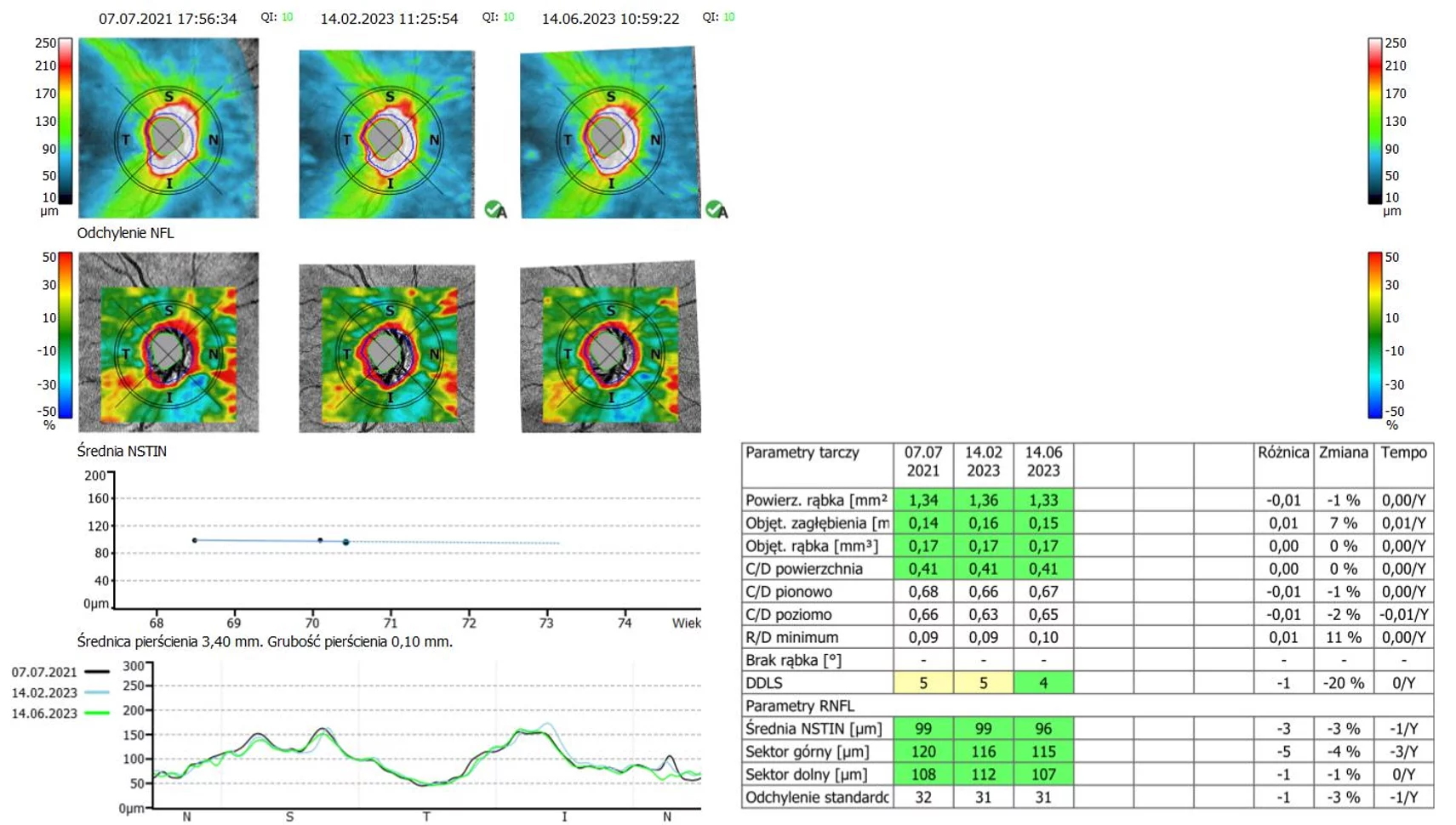Click the left thickness color scale bar in µm
Screen dimensions: 1456x825
[x=65, y=121]
